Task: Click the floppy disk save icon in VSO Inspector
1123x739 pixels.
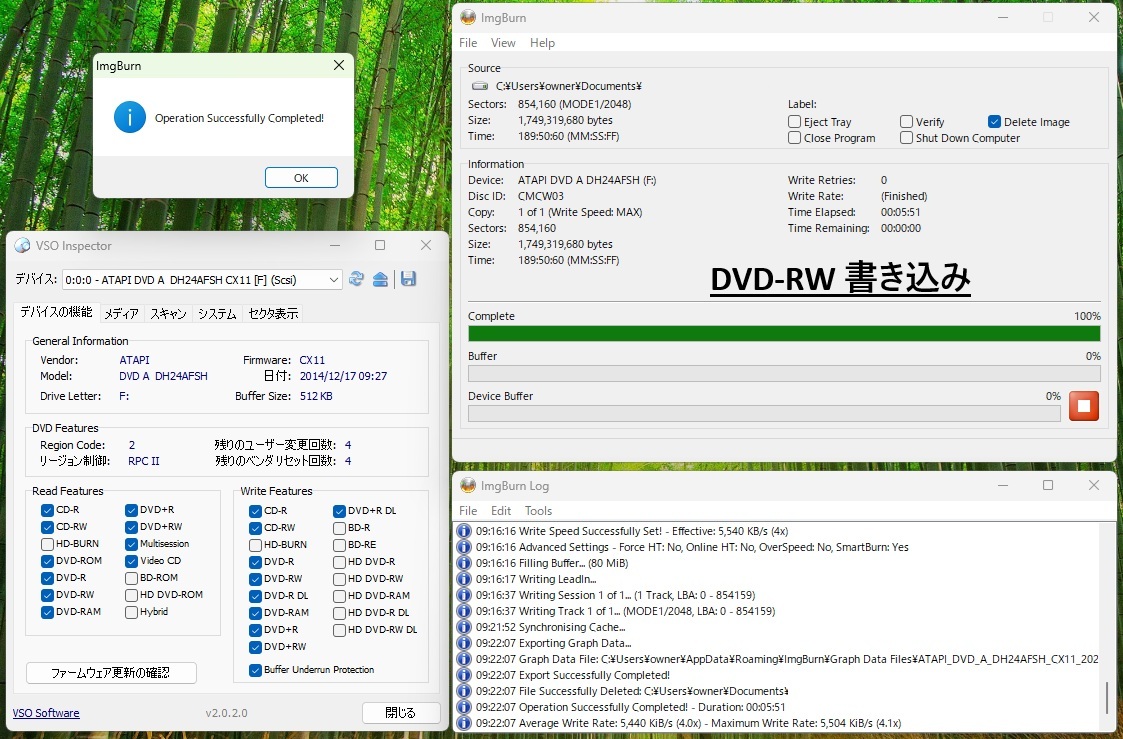Action: (x=408, y=279)
